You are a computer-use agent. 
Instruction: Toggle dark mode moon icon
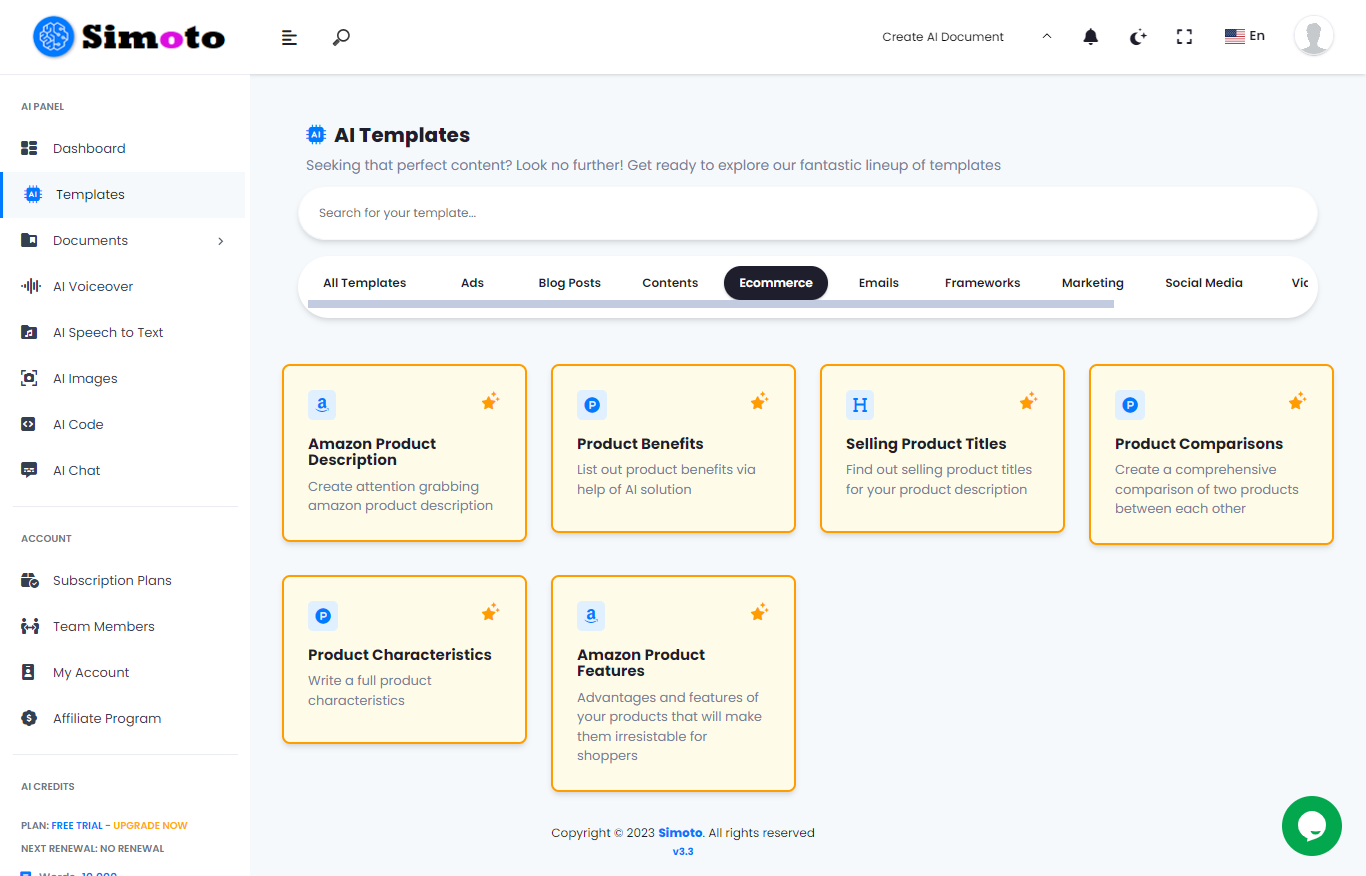coord(1137,37)
